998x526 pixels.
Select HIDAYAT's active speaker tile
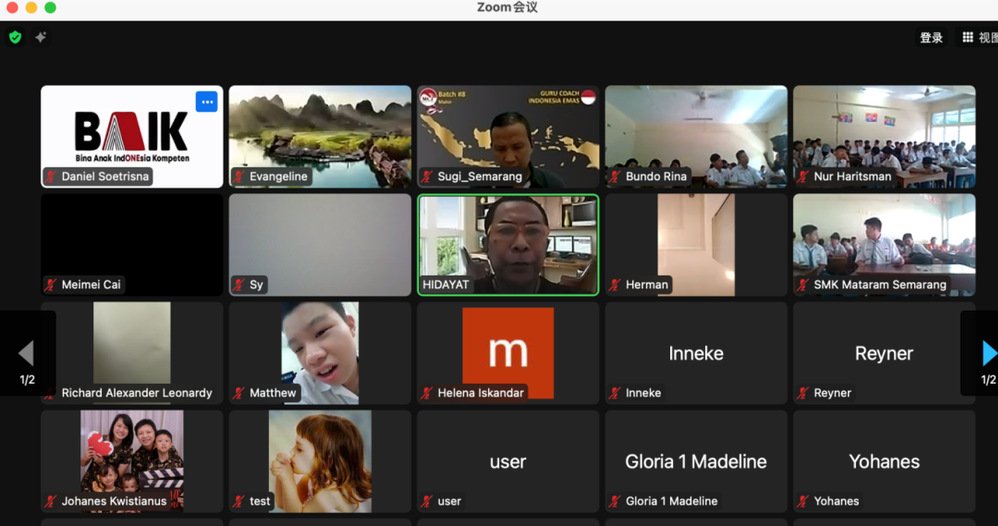coord(508,245)
